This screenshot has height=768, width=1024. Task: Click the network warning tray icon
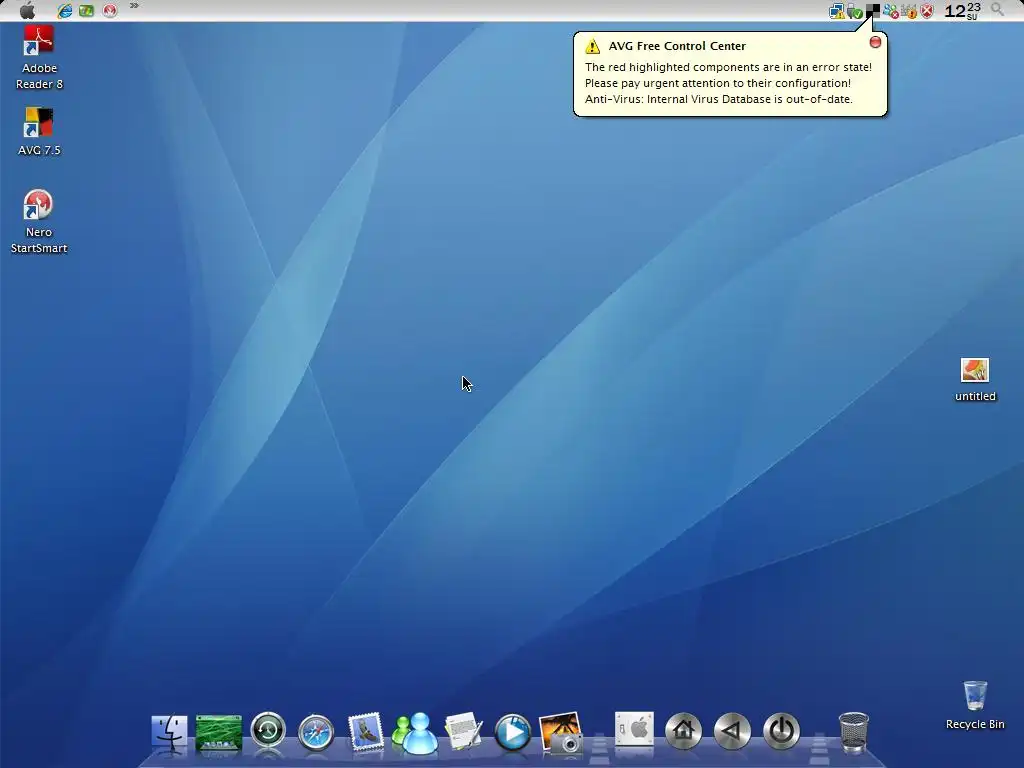(837, 11)
